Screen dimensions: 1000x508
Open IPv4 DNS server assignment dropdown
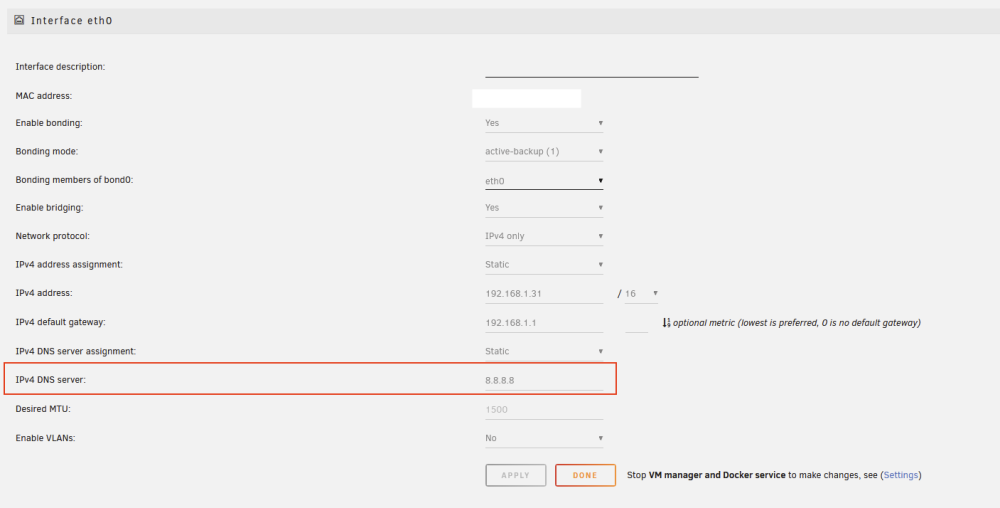click(x=544, y=351)
